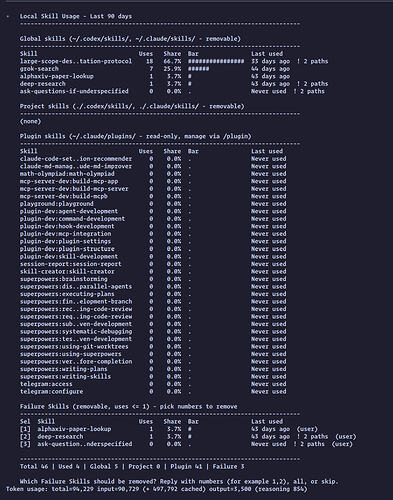
Task: Select plugin-dev:plugin-settings row
Action: (153, 241)
